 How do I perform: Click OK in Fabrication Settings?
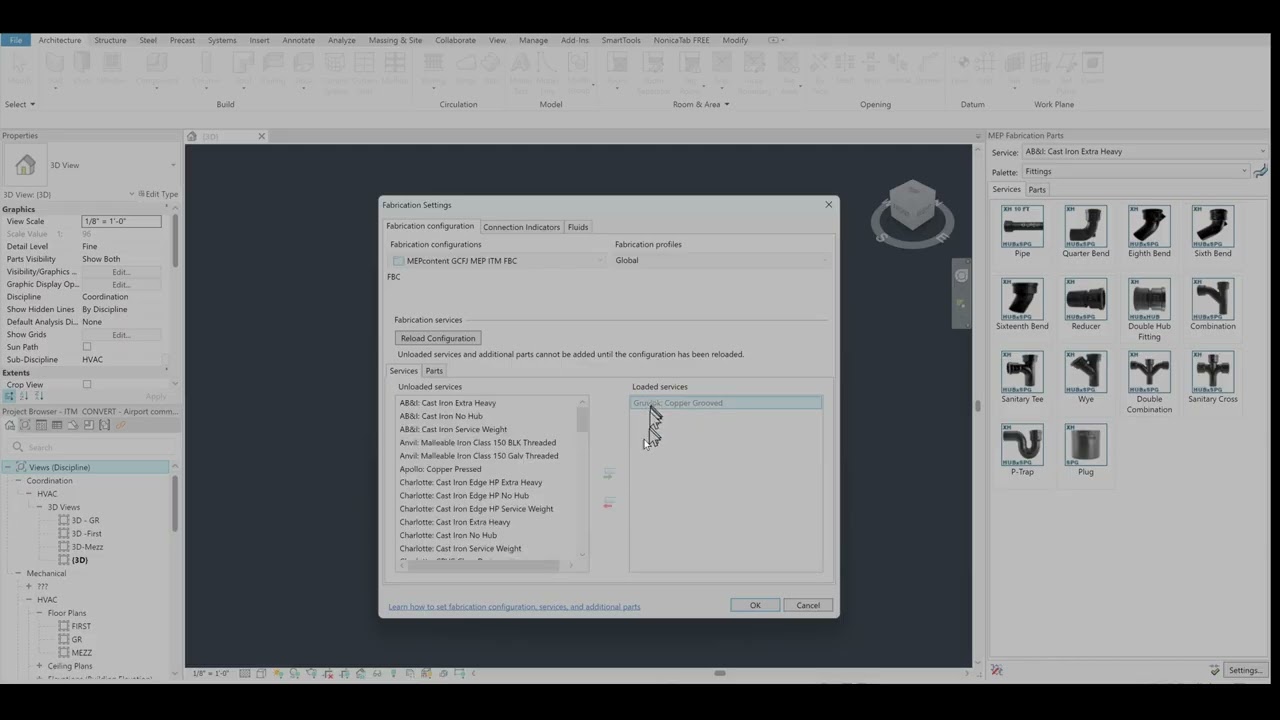click(x=755, y=605)
